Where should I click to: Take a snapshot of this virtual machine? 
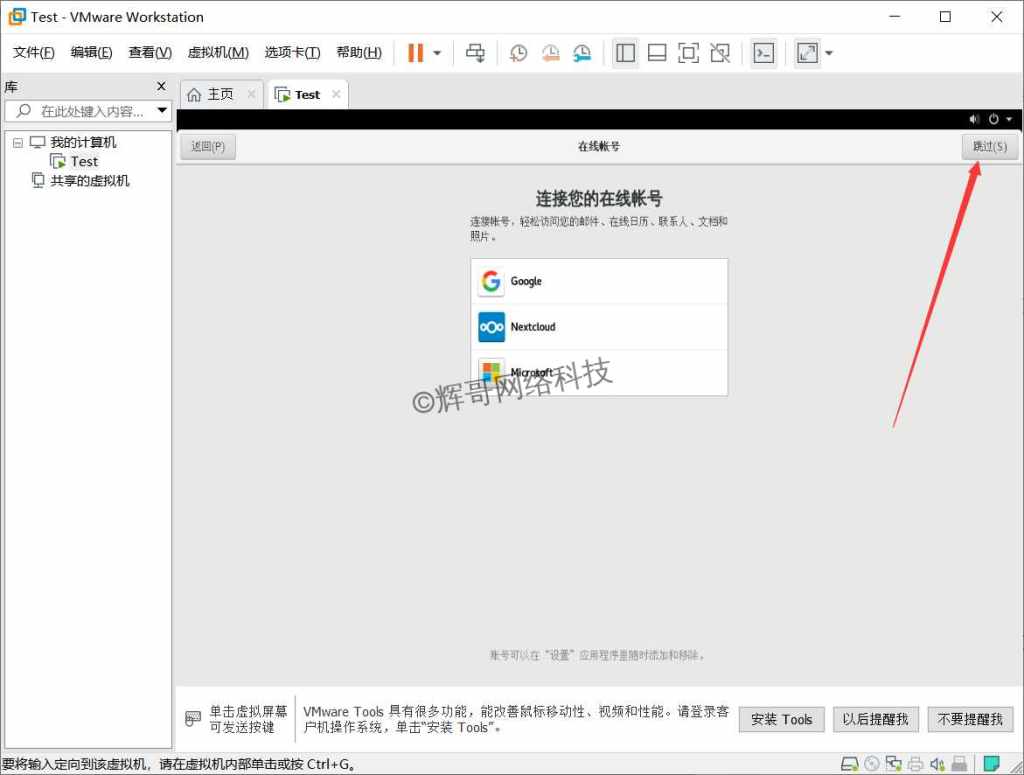pos(518,53)
